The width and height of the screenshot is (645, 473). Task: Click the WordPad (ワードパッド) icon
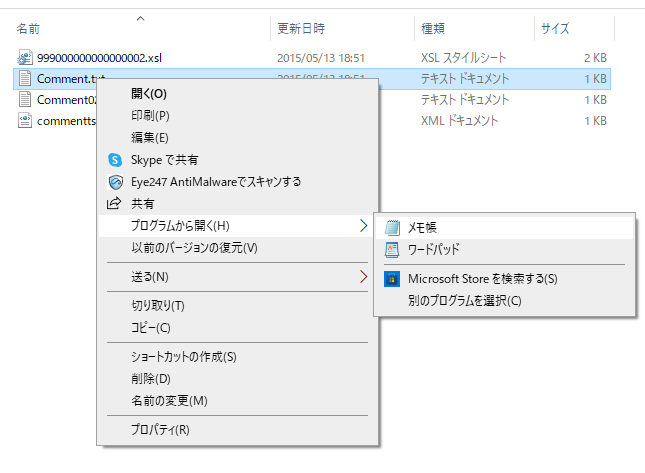point(392,250)
